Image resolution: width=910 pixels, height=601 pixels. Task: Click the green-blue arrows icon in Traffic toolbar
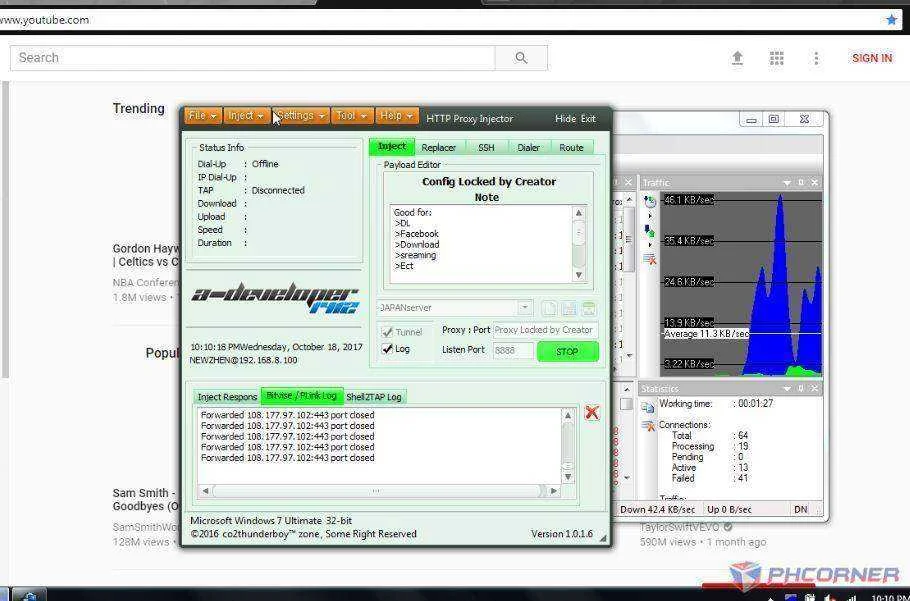pyautogui.click(x=649, y=231)
